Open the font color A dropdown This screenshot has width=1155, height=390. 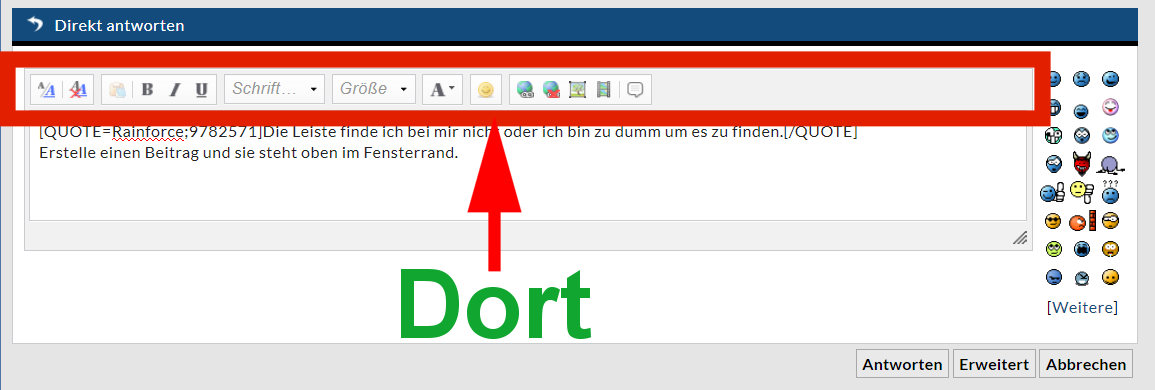[x=442, y=89]
